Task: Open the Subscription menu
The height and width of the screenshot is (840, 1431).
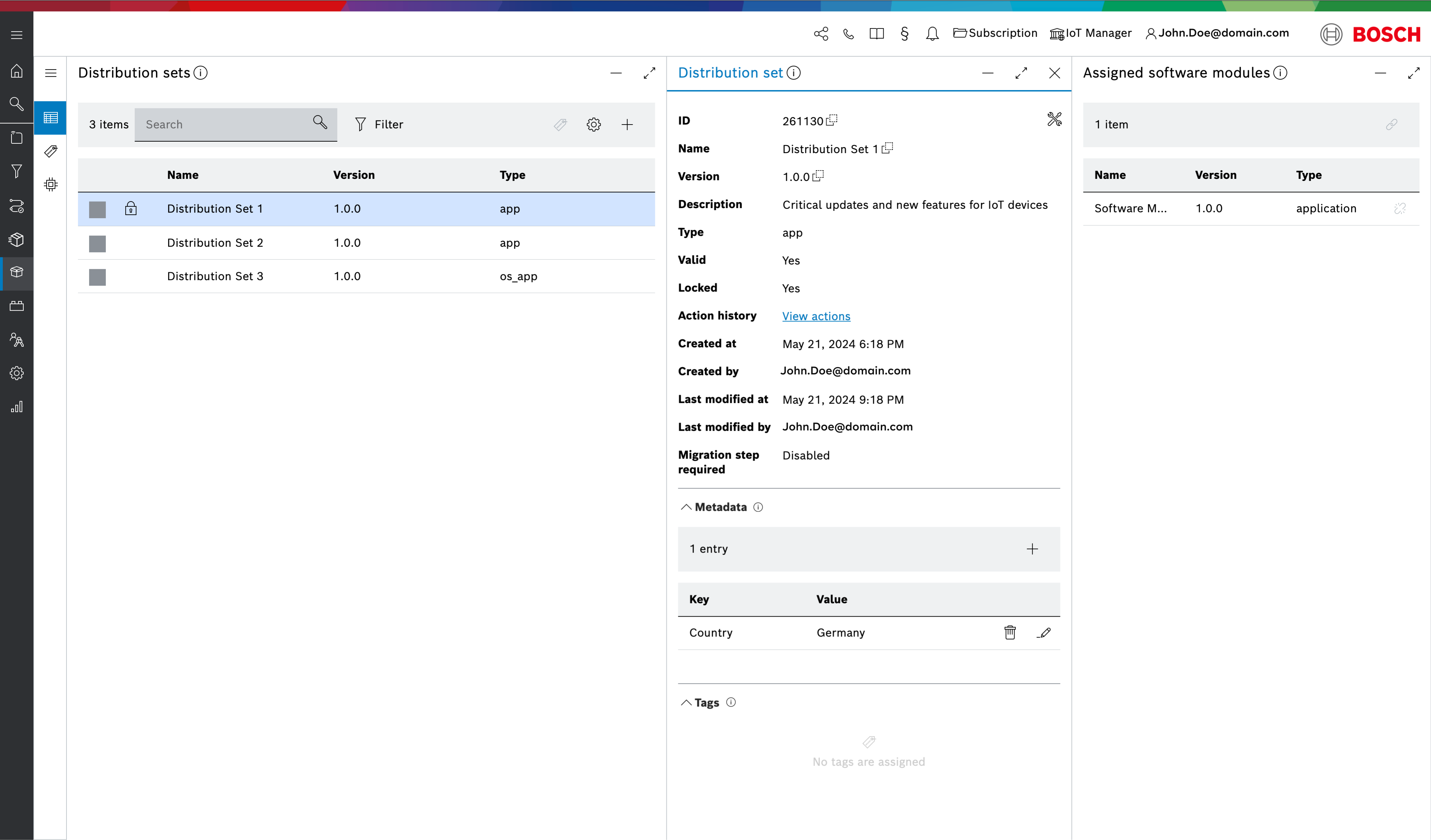Action: (x=995, y=33)
